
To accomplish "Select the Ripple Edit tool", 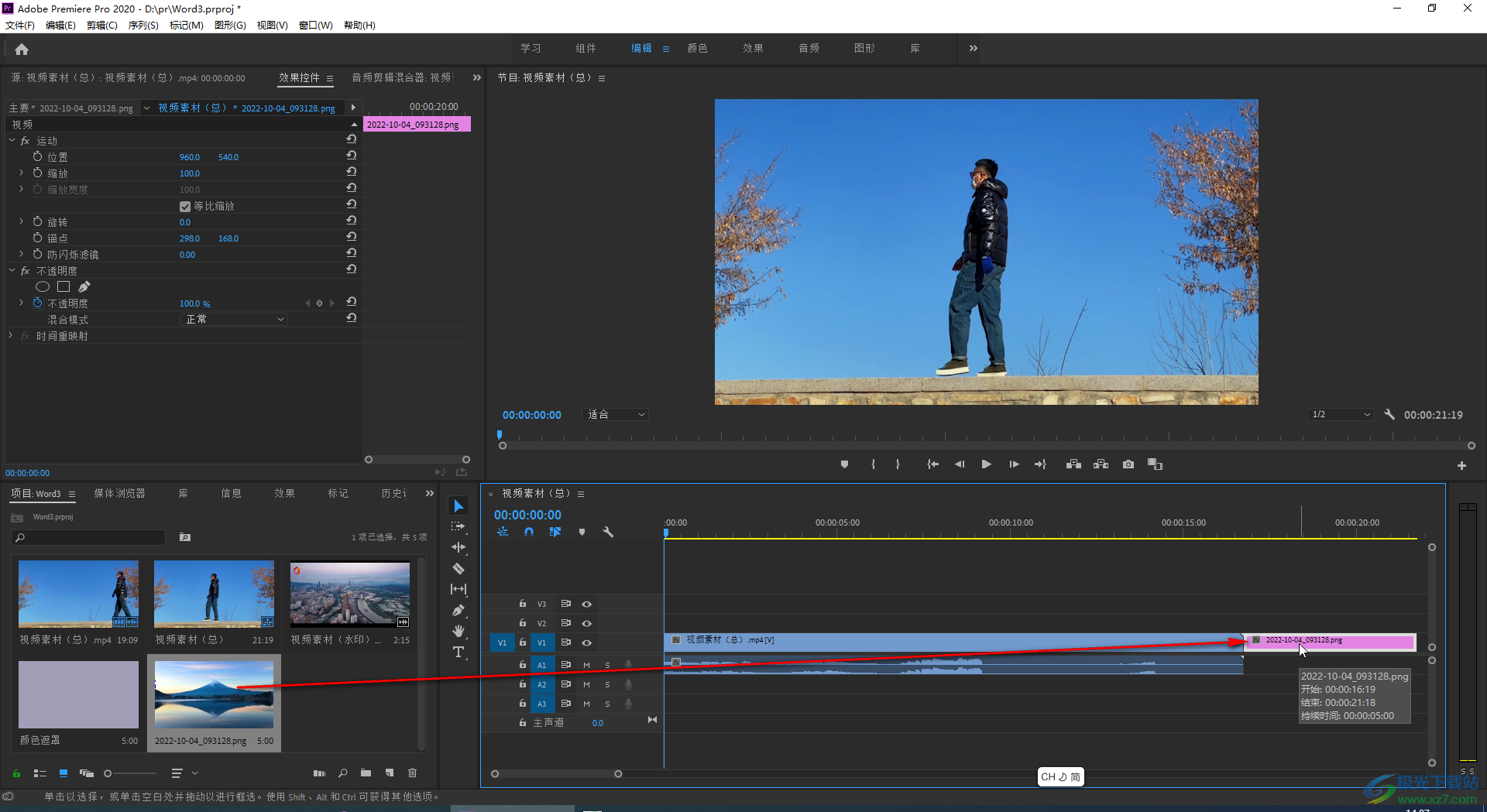I will (458, 547).
